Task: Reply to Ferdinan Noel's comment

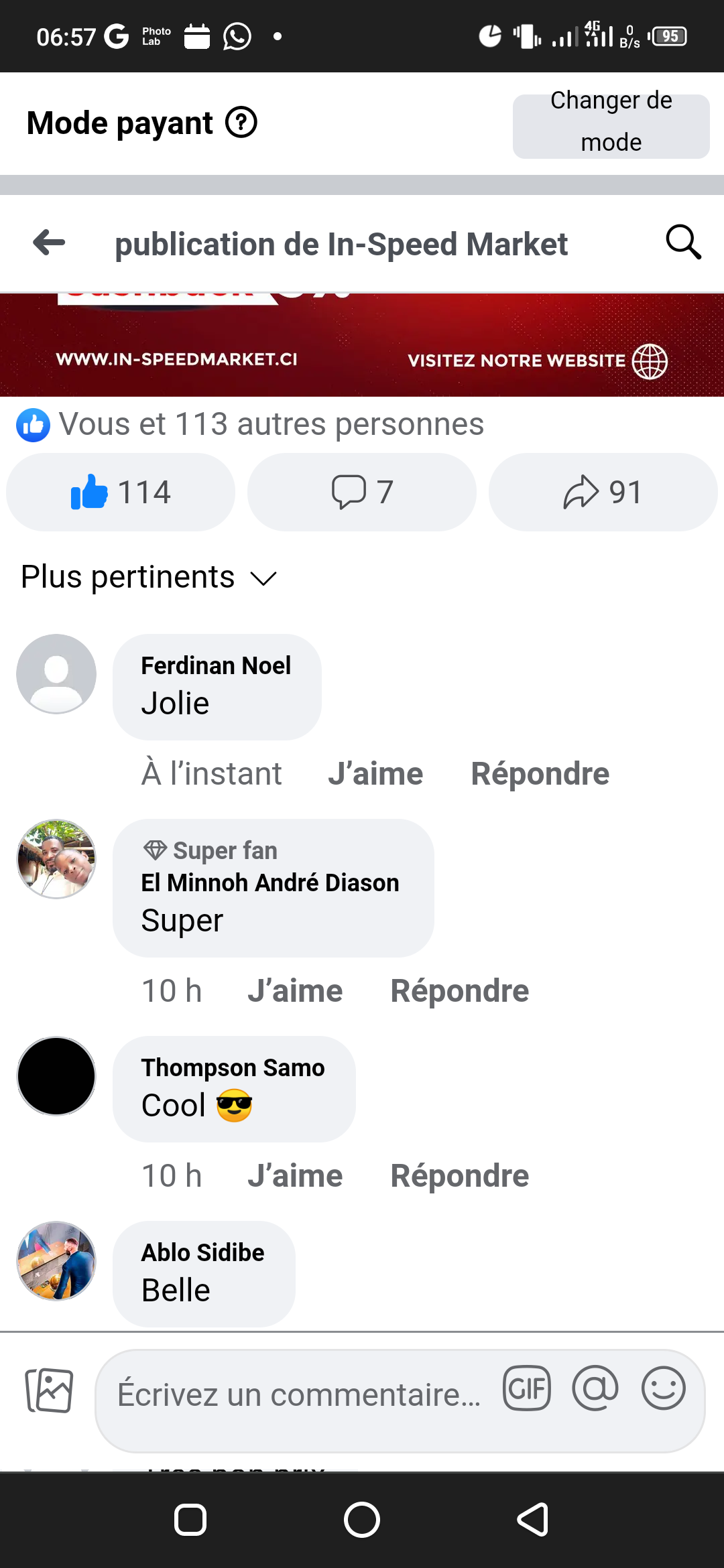Action: [x=540, y=774]
